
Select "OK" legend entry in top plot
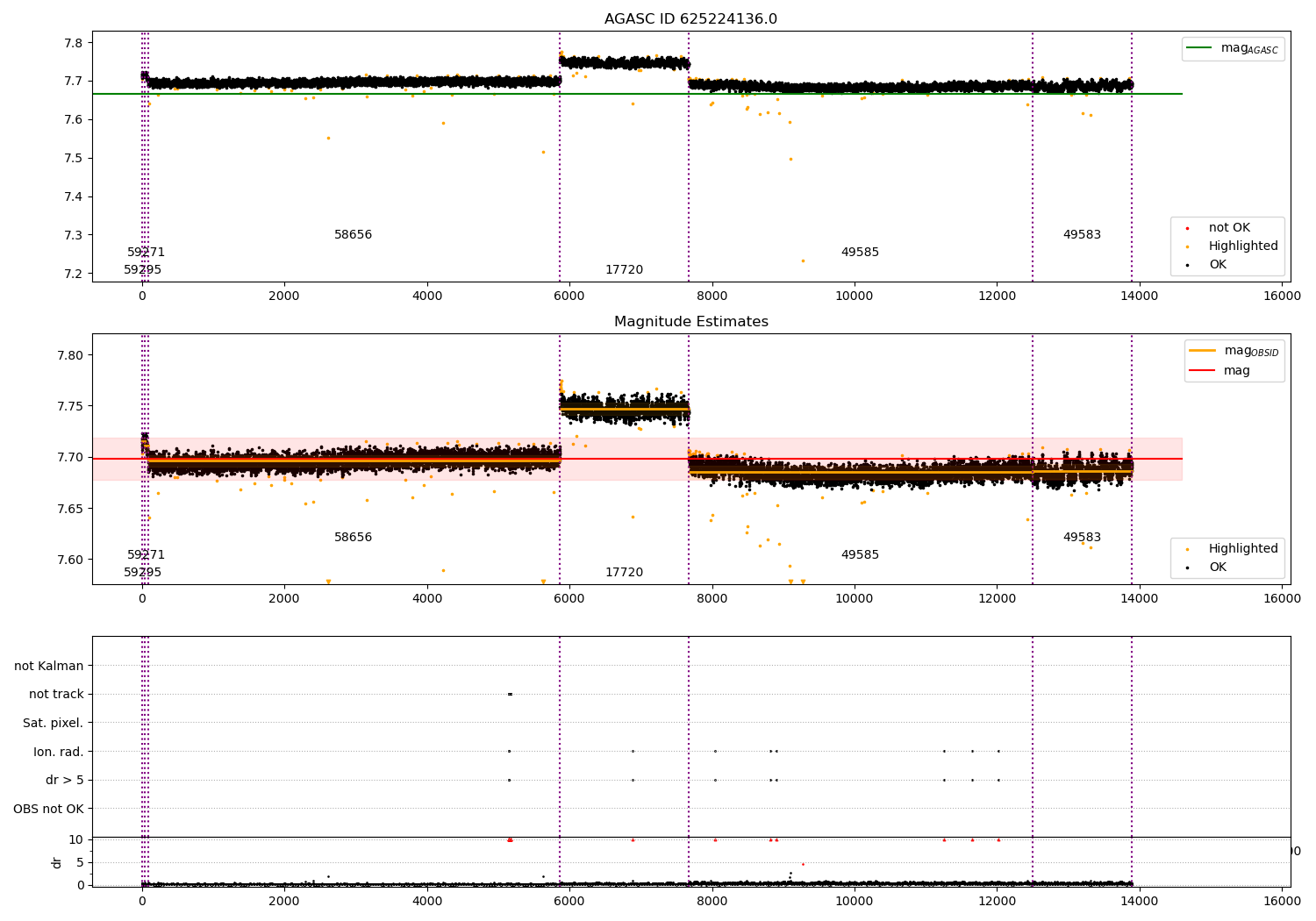(x=1218, y=265)
